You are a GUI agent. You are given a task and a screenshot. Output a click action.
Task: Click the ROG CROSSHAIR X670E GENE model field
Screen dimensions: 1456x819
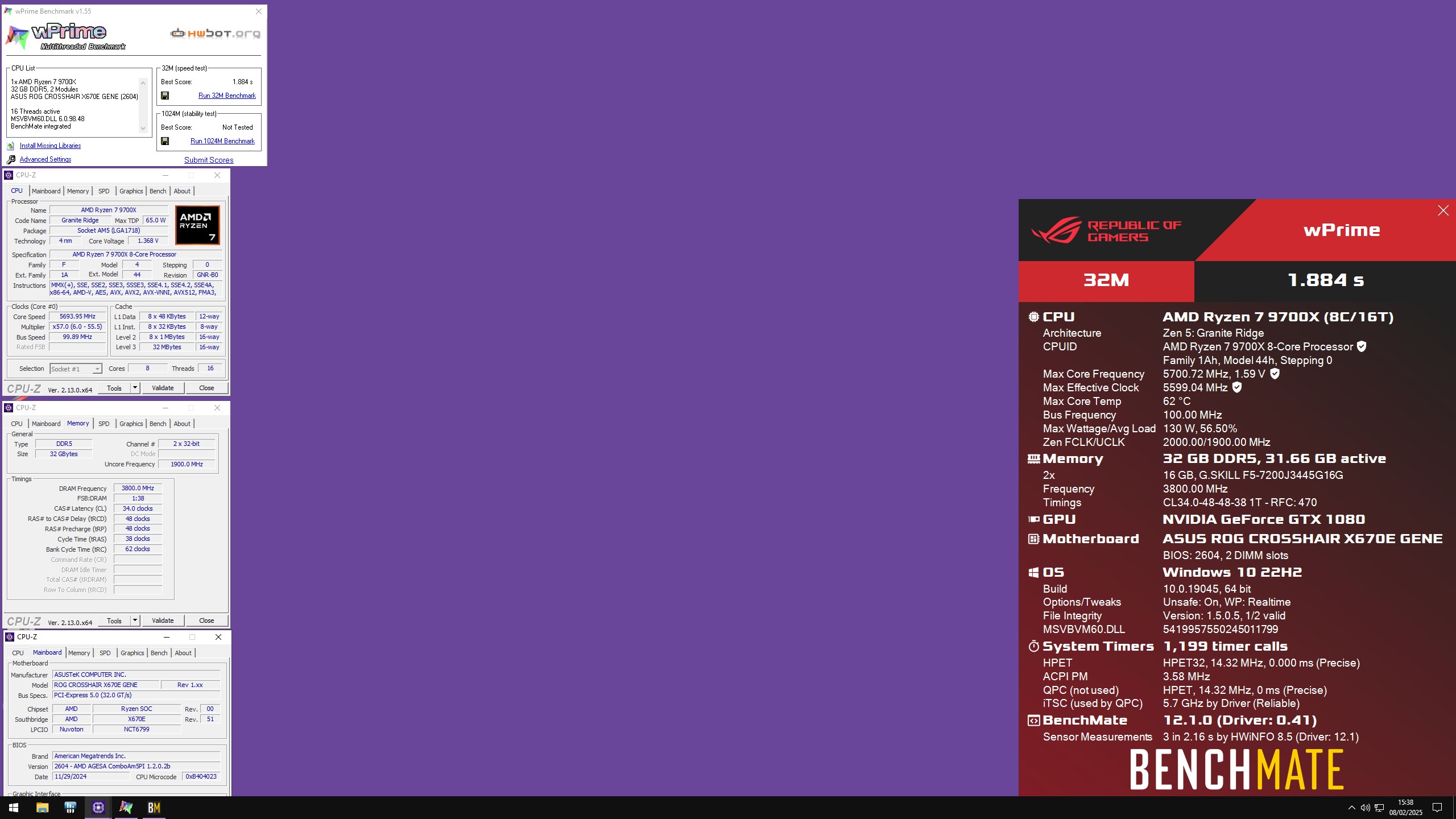[105, 685]
